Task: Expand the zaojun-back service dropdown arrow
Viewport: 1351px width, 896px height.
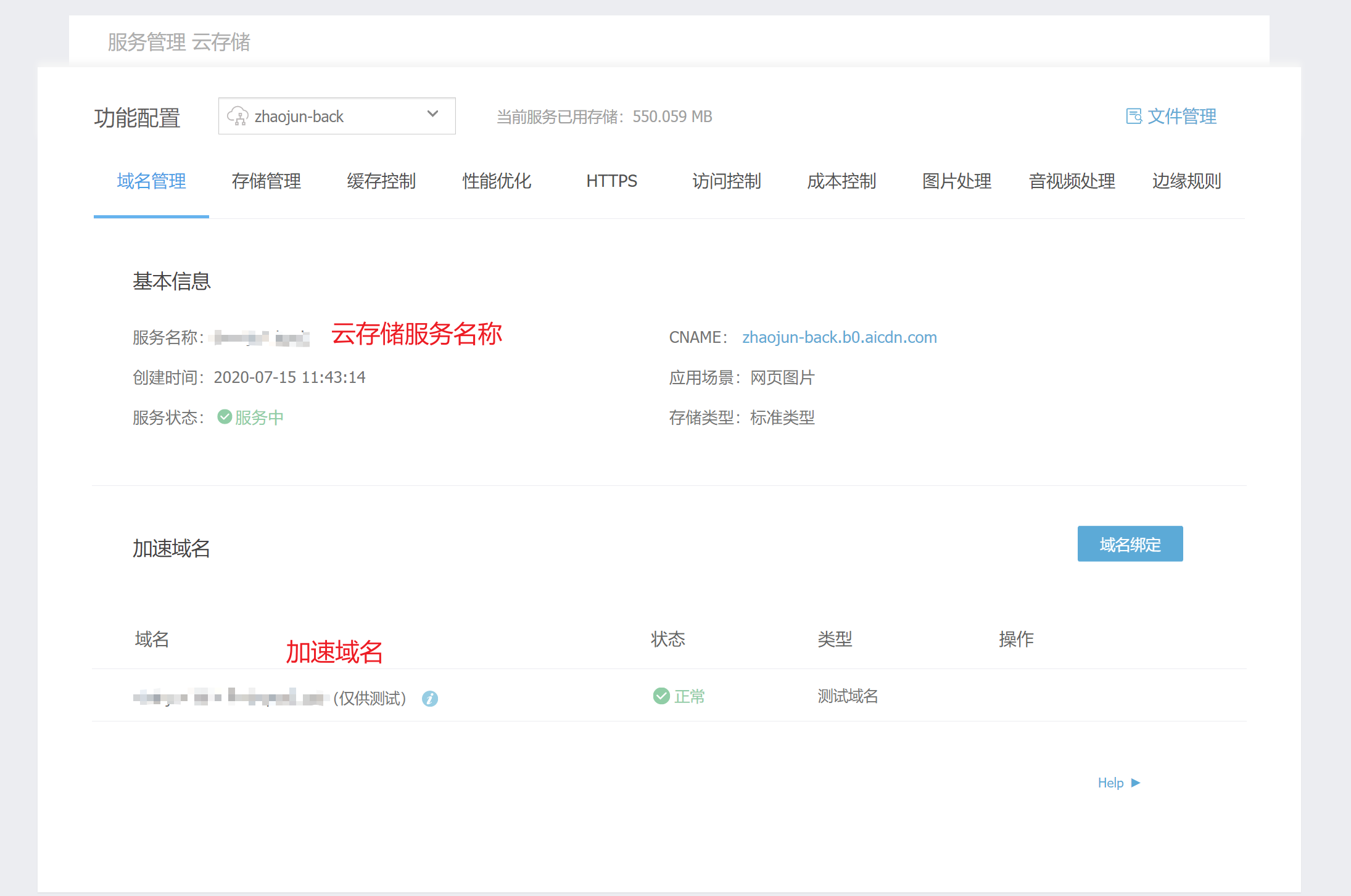Action: pyautogui.click(x=432, y=114)
